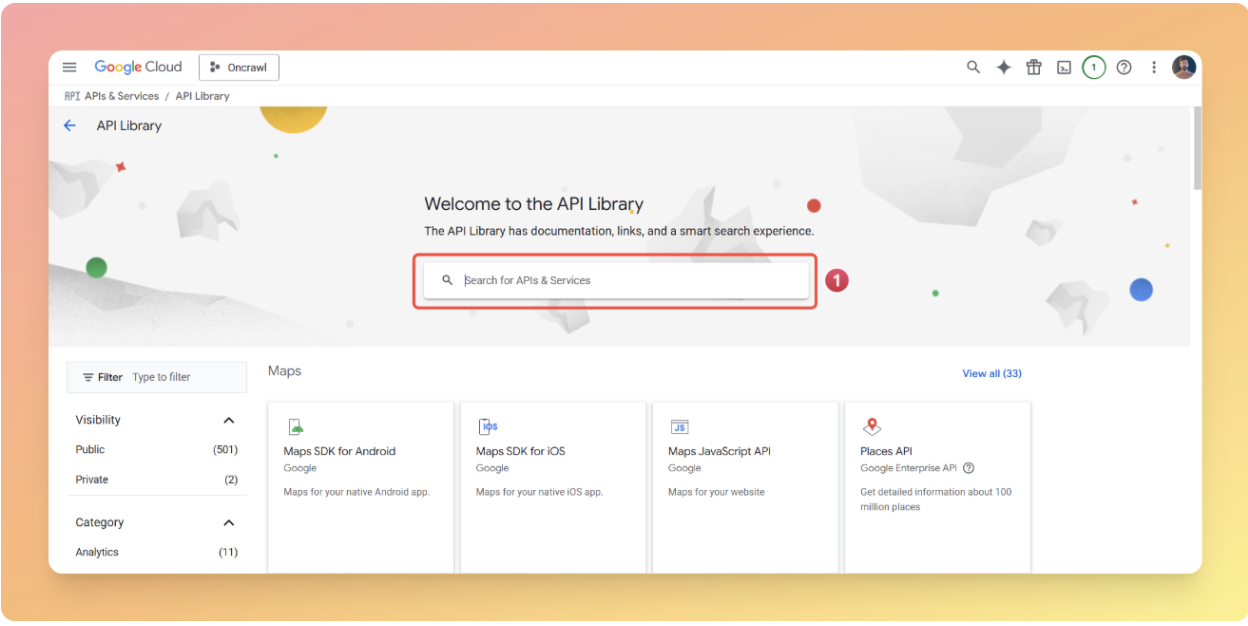This screenshot has width=1248, height=626.
Task: Open the navigation hamburger menu
Action: click(69, 67)
